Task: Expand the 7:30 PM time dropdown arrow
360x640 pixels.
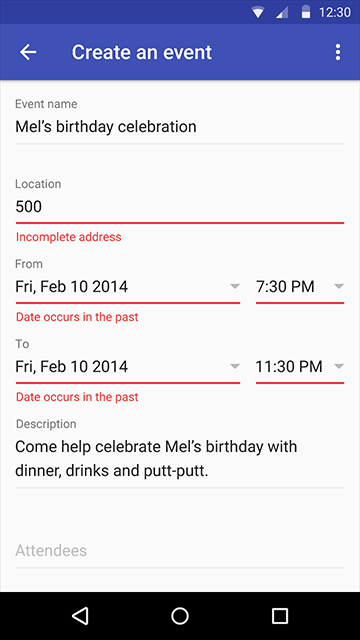Action: [x=339, y=286]
